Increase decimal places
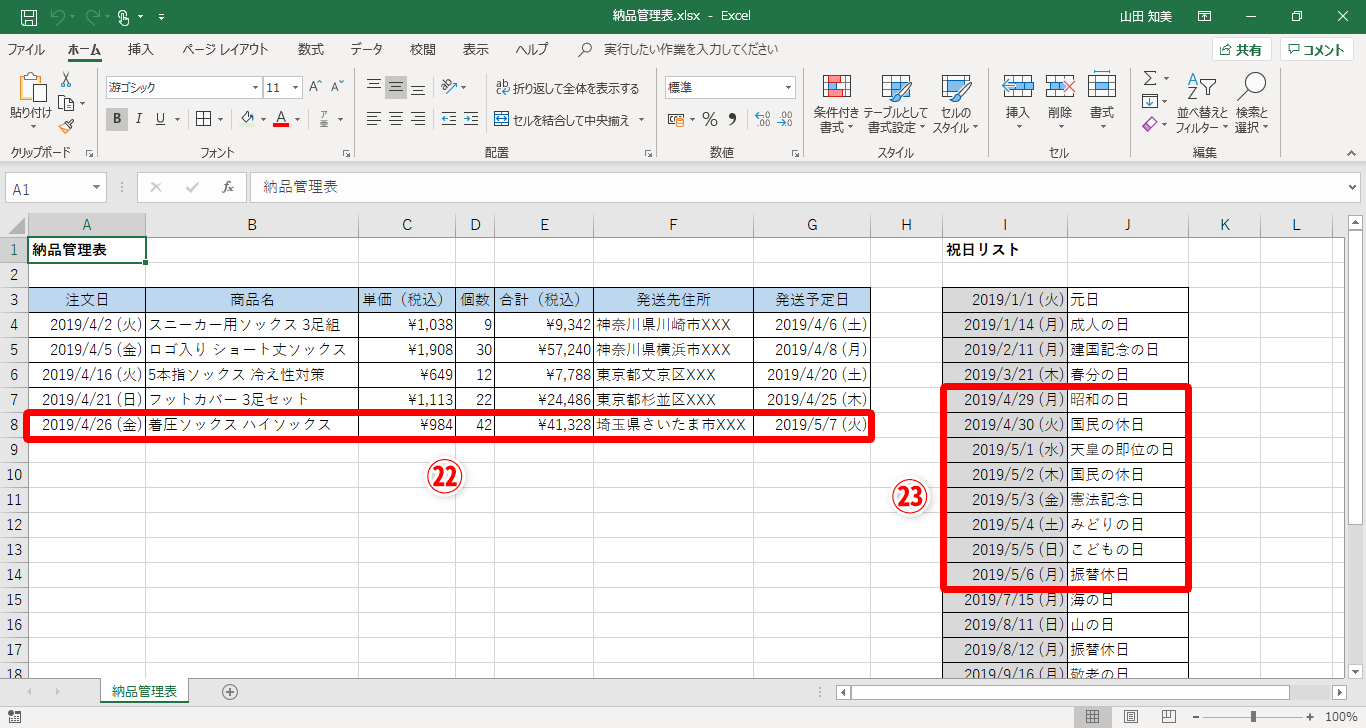 click(762, 119)
